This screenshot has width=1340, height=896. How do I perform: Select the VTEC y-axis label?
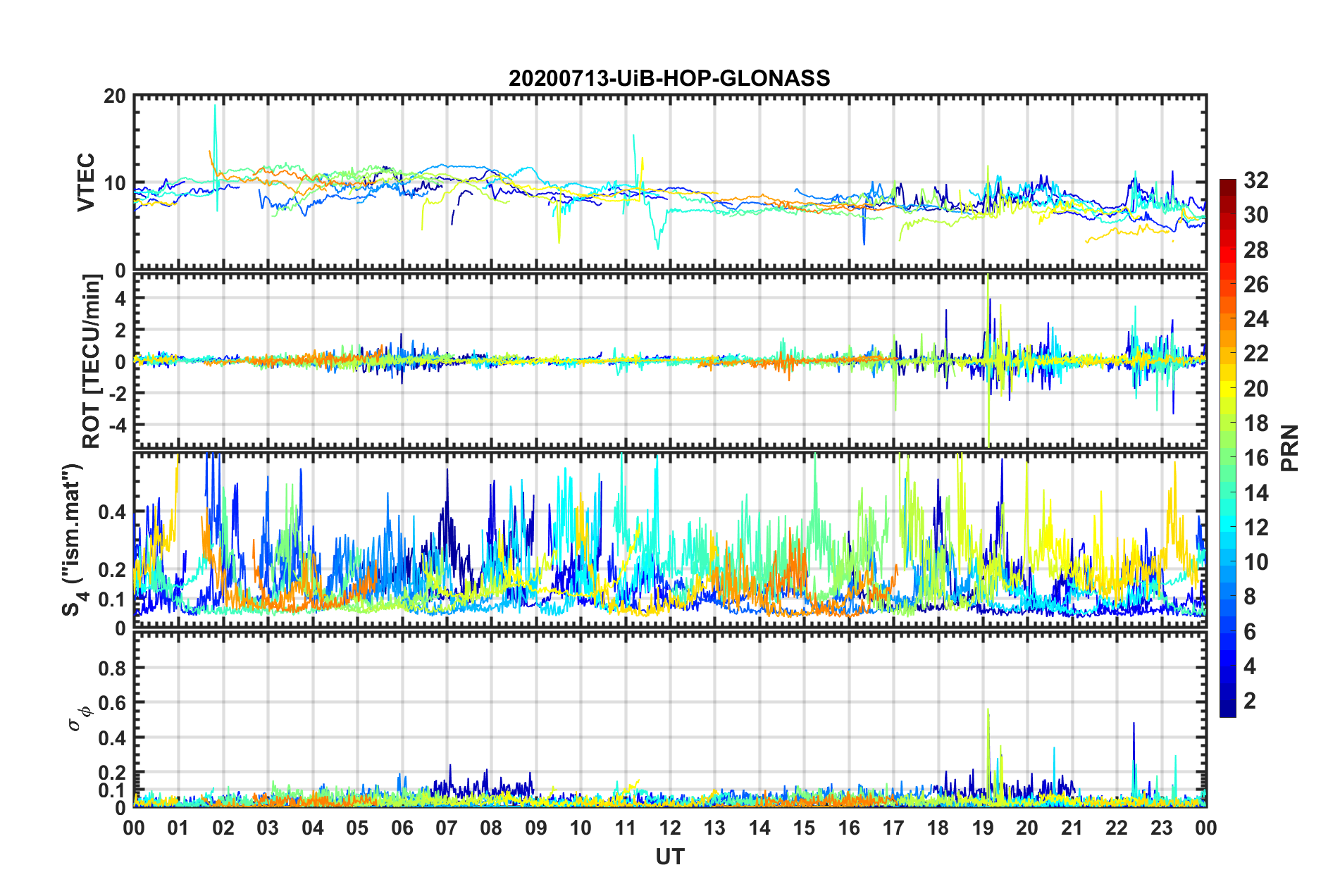(86, 182)
